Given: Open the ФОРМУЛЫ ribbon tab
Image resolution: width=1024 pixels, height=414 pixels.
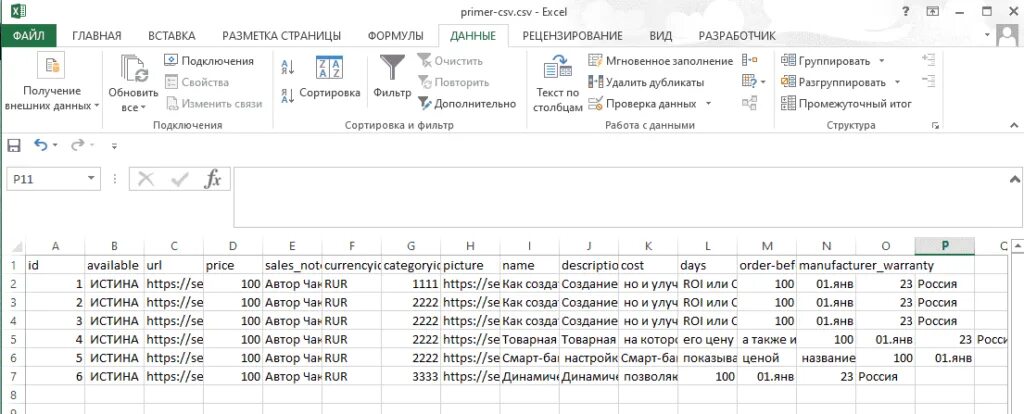Looking at the screenshot, I should point(395,36).
